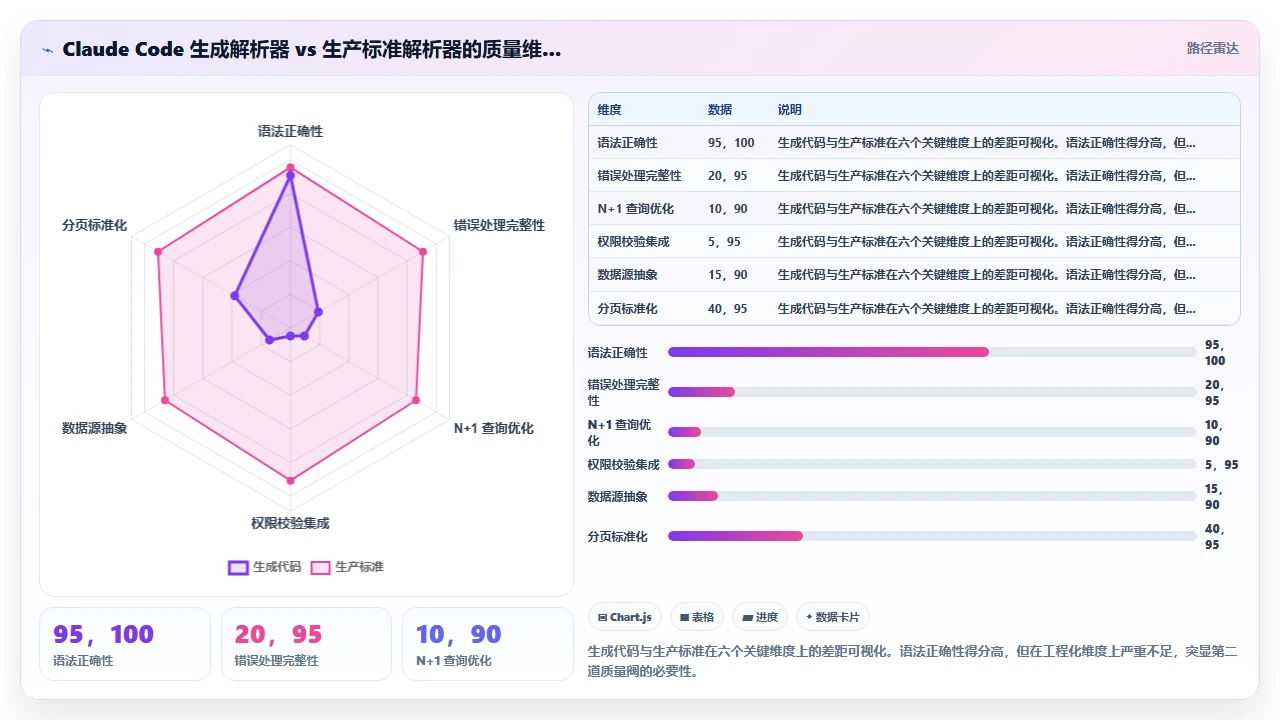Click the 错误处理完整性 progress bar
Viewport: 1280px width, 720px height.
(932, 392)
